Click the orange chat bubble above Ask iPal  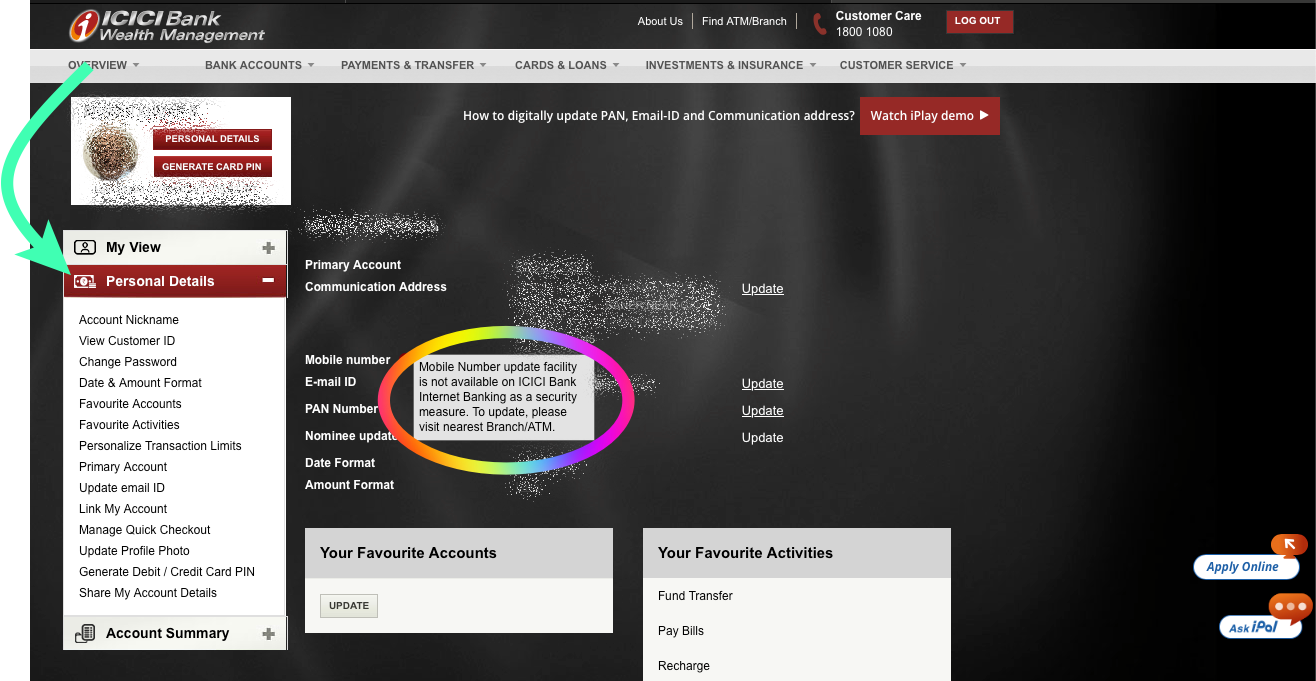point(1290,606)
